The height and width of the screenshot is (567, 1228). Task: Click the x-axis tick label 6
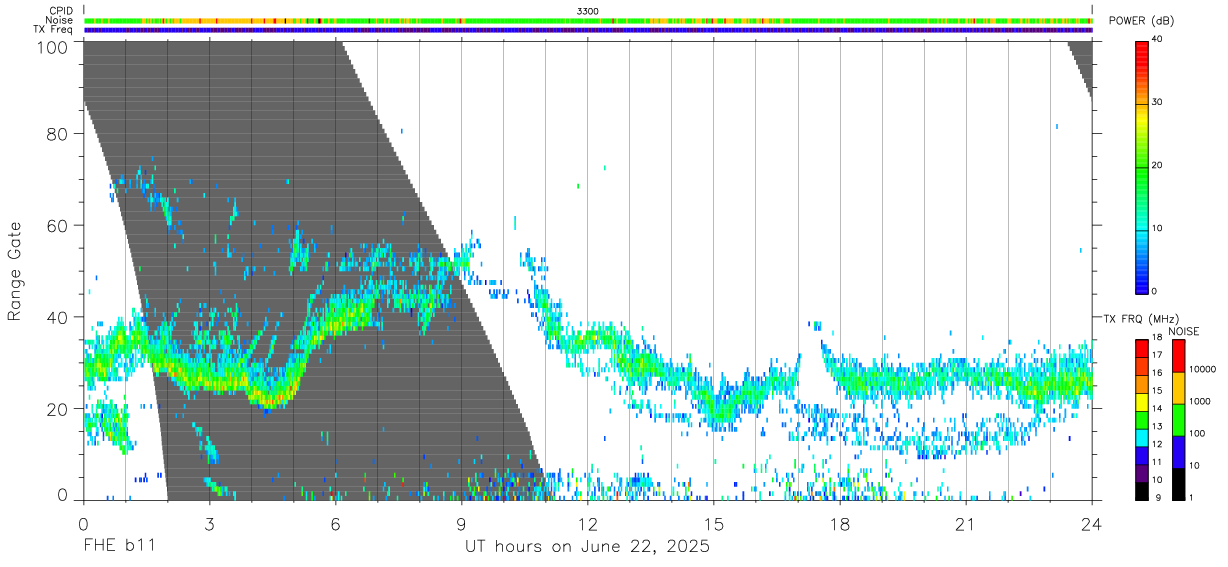tap(335, 523)
